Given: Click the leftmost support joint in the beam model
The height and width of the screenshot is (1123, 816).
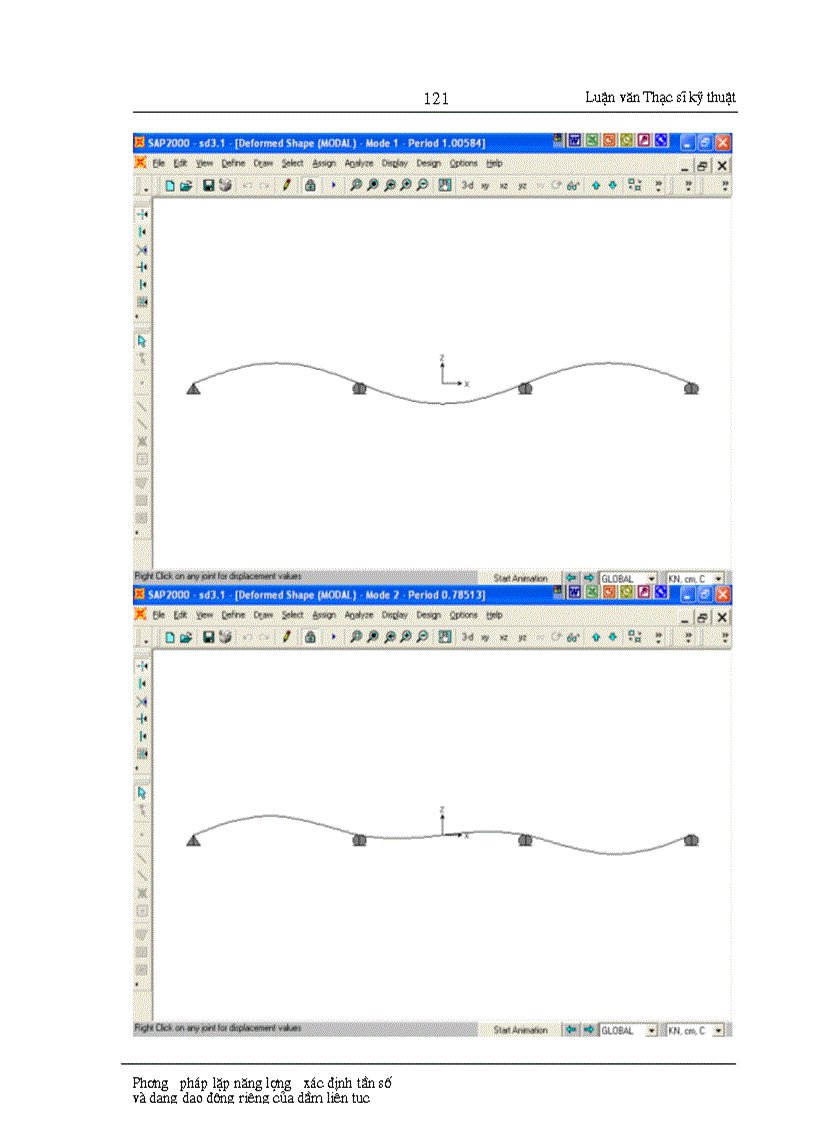Looking at the screenshot, I should point(193,387).
